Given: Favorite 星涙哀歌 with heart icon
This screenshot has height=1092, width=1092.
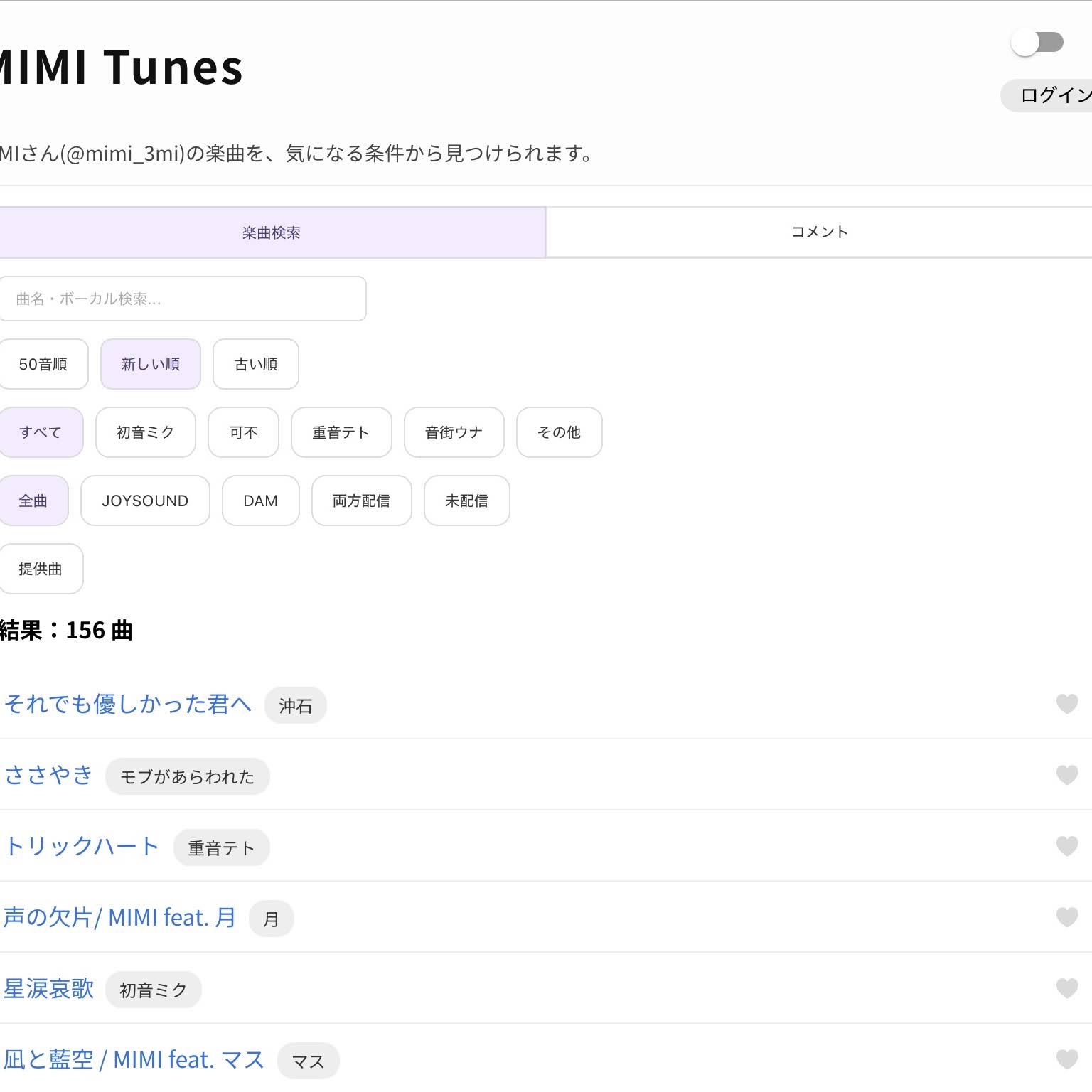Looking at the screenshot, I should 1066,988.
